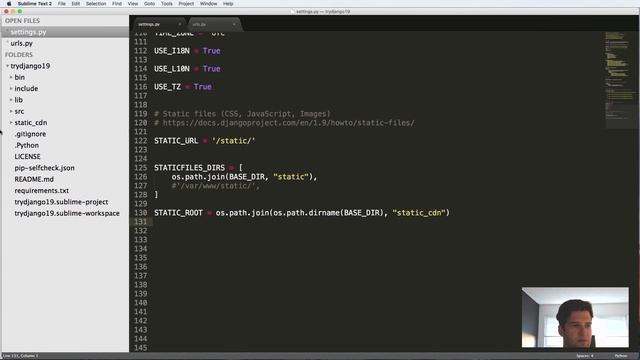
Task: Place cursor on STATIC_URL line
Action: point(204,141)
